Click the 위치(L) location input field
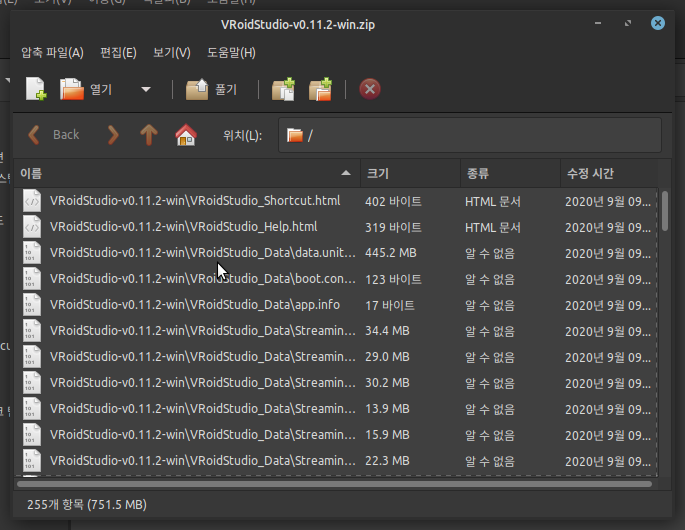This screenshot has width=685, height=530. [470, 135]
